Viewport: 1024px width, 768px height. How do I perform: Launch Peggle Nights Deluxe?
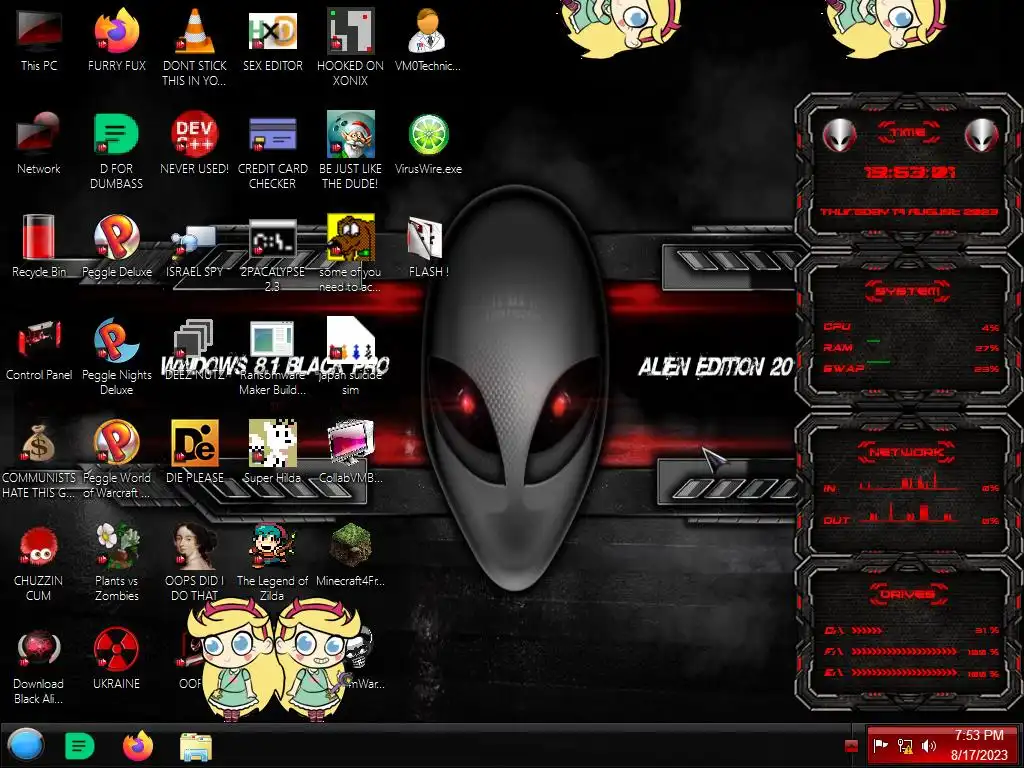[x=116, y=357]
